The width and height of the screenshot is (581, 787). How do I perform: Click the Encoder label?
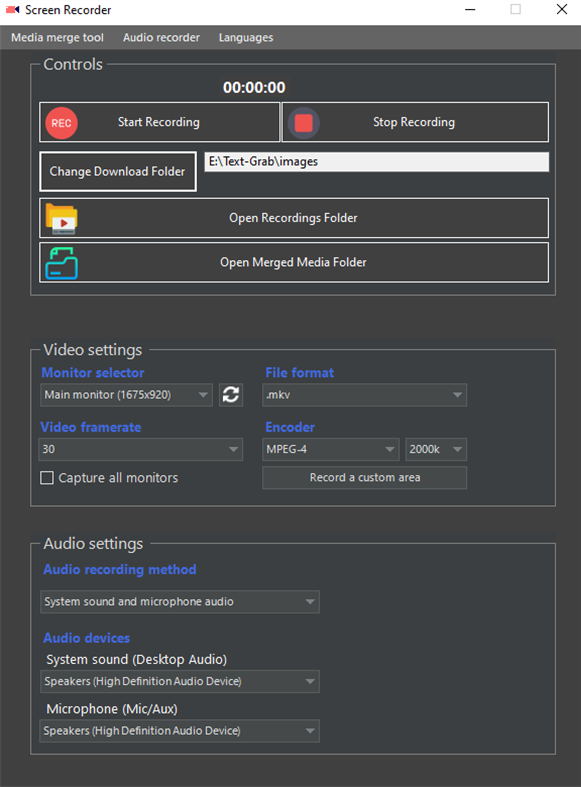click(x=290, y=427)
